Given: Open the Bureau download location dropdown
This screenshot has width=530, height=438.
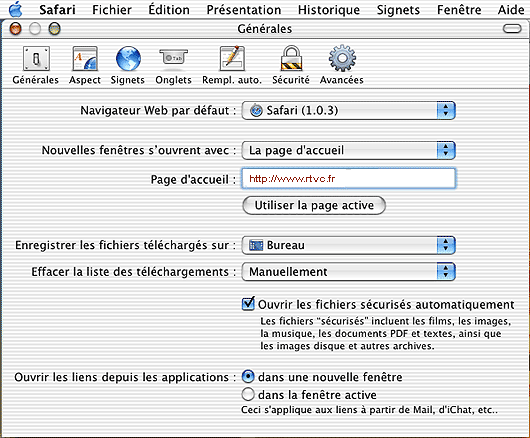Looking at the screenshot, I should click(349, 245).
